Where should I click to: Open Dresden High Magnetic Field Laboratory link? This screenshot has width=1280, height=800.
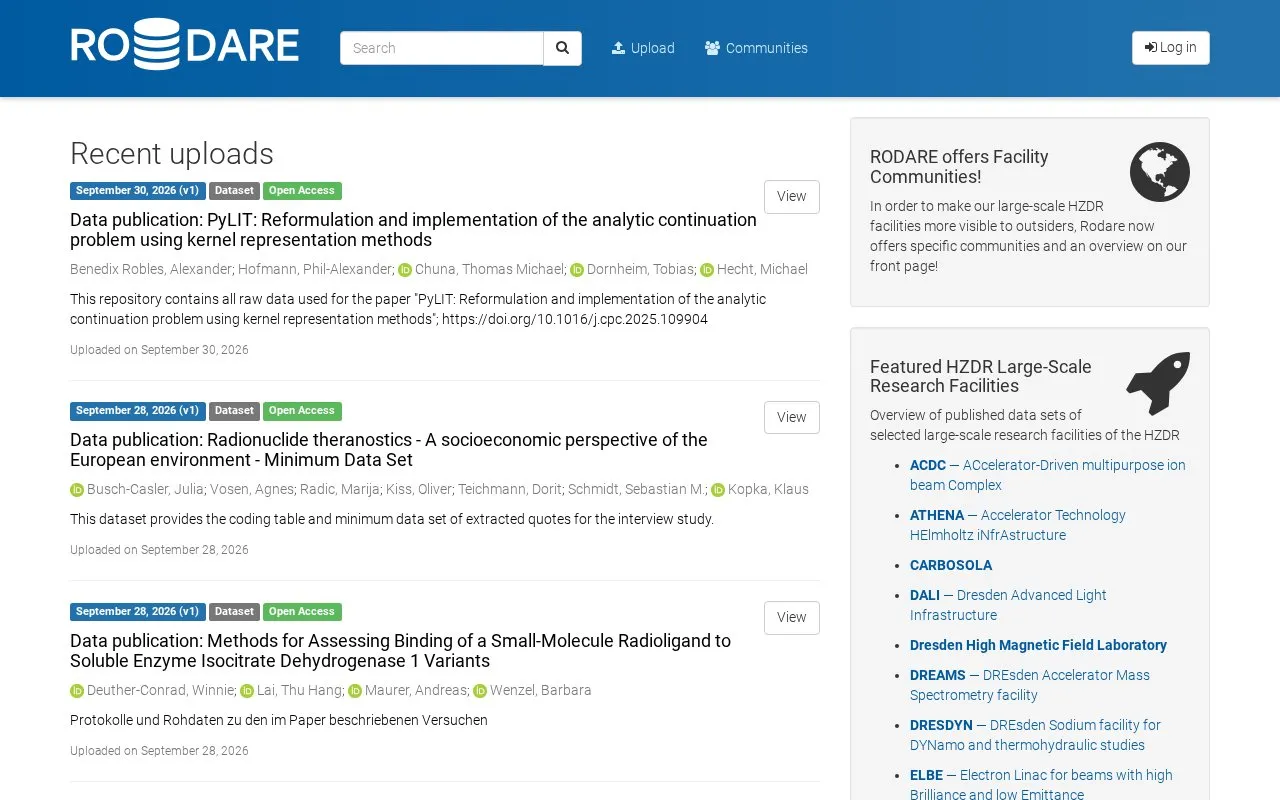click(x=1038, y=645)
